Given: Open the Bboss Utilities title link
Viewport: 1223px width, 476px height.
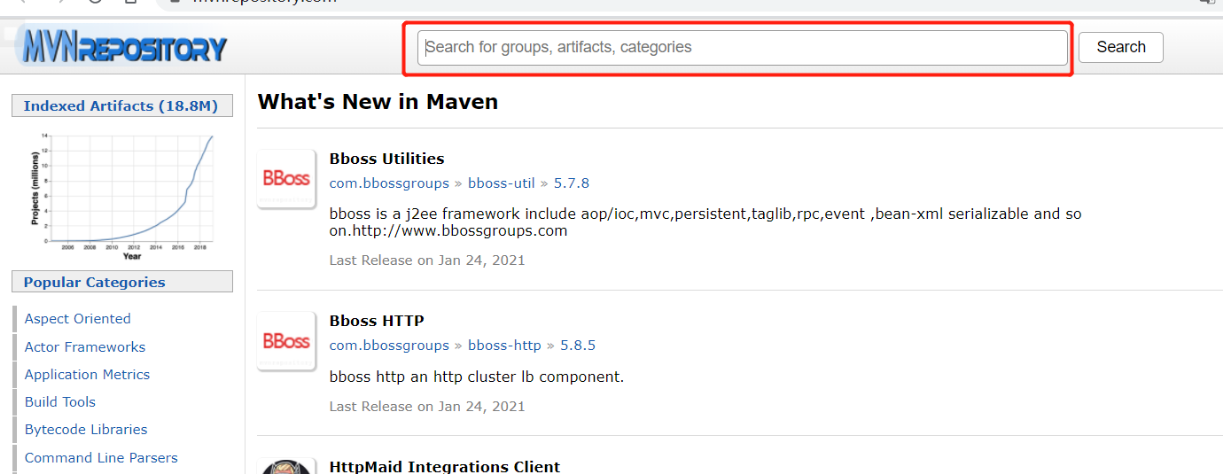Looking at the screenshot, I should 387,159.
